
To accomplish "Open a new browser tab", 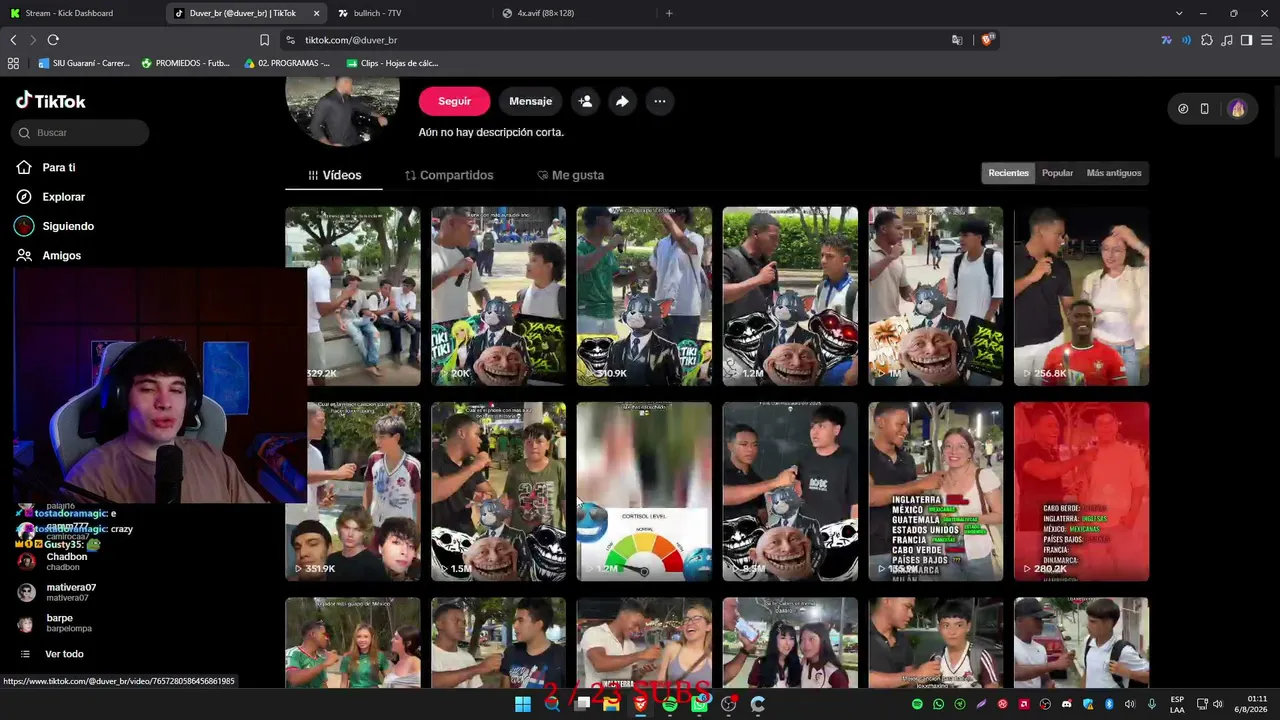I will 669,13.
